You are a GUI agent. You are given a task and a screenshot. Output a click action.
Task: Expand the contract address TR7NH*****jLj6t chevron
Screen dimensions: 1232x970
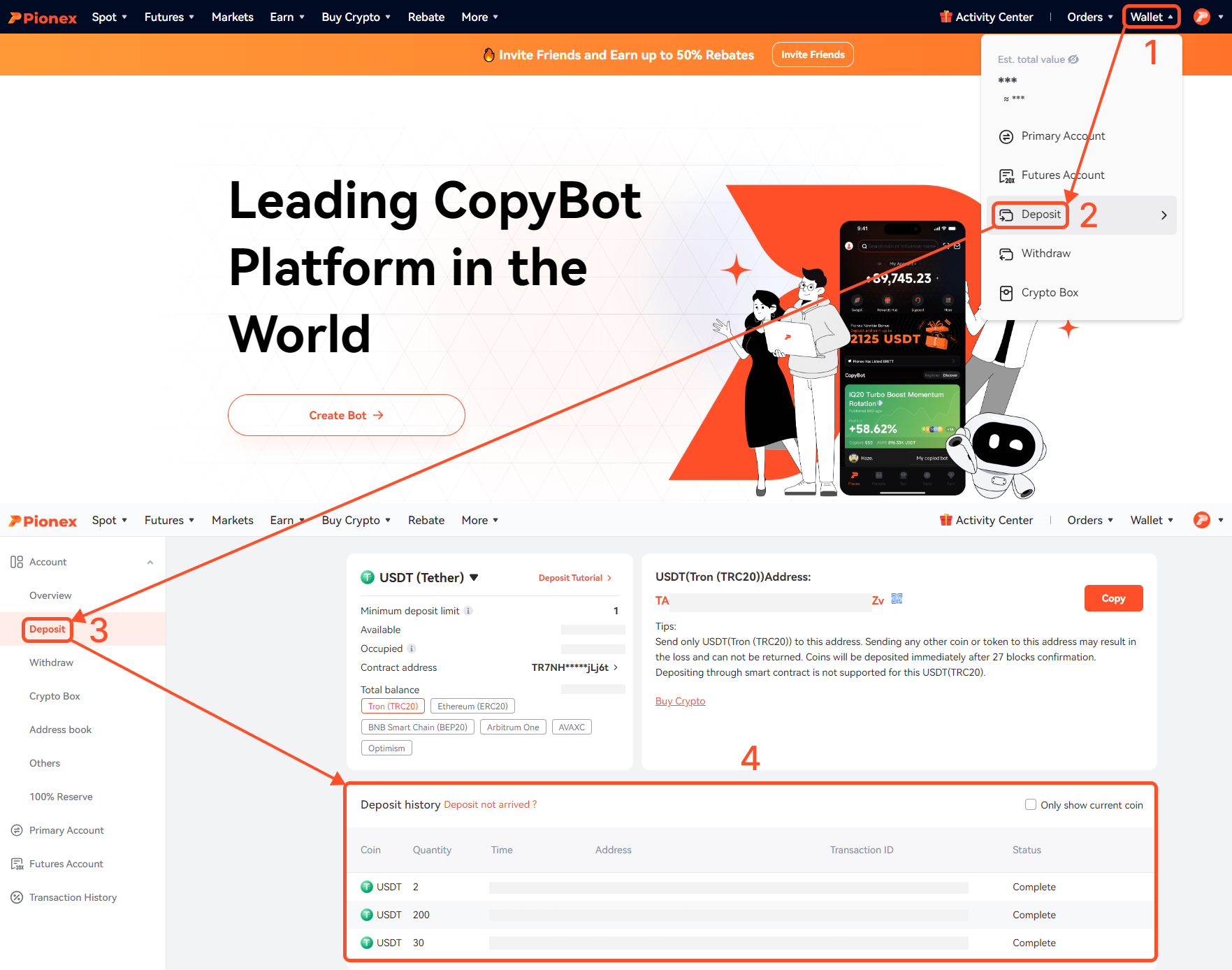(x=616, y=667)
